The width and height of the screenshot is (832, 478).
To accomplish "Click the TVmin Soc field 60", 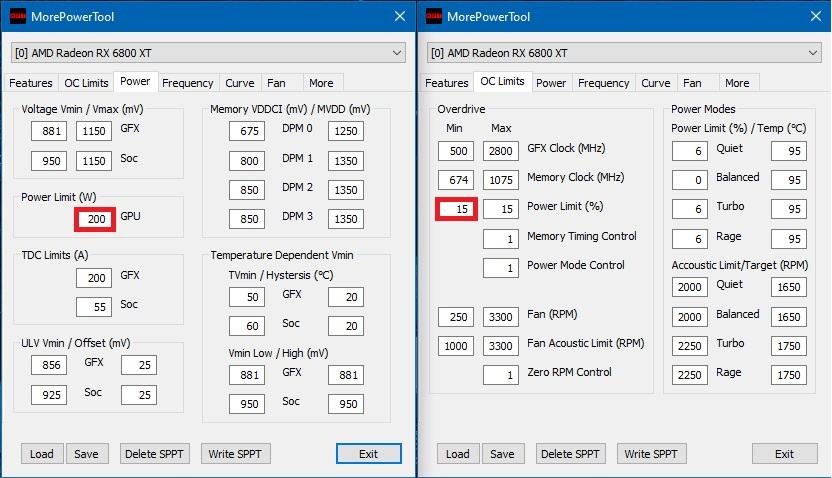I will click(247, 326).
